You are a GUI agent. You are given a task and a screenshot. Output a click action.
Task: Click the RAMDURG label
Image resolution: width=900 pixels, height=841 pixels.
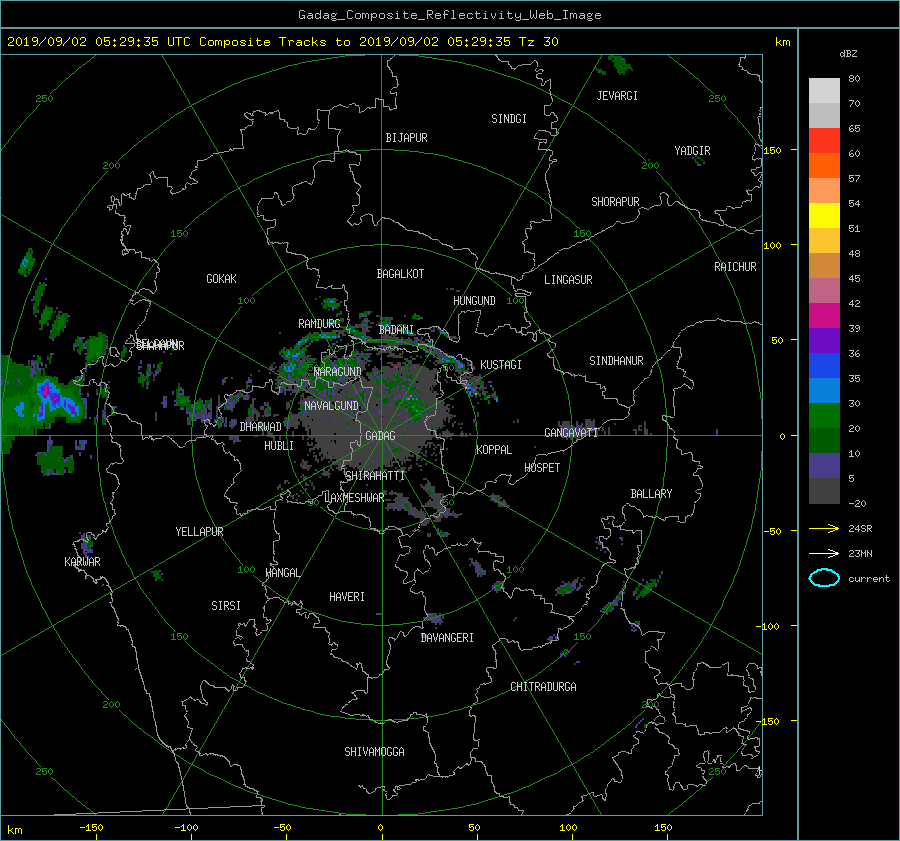(319, 324)
